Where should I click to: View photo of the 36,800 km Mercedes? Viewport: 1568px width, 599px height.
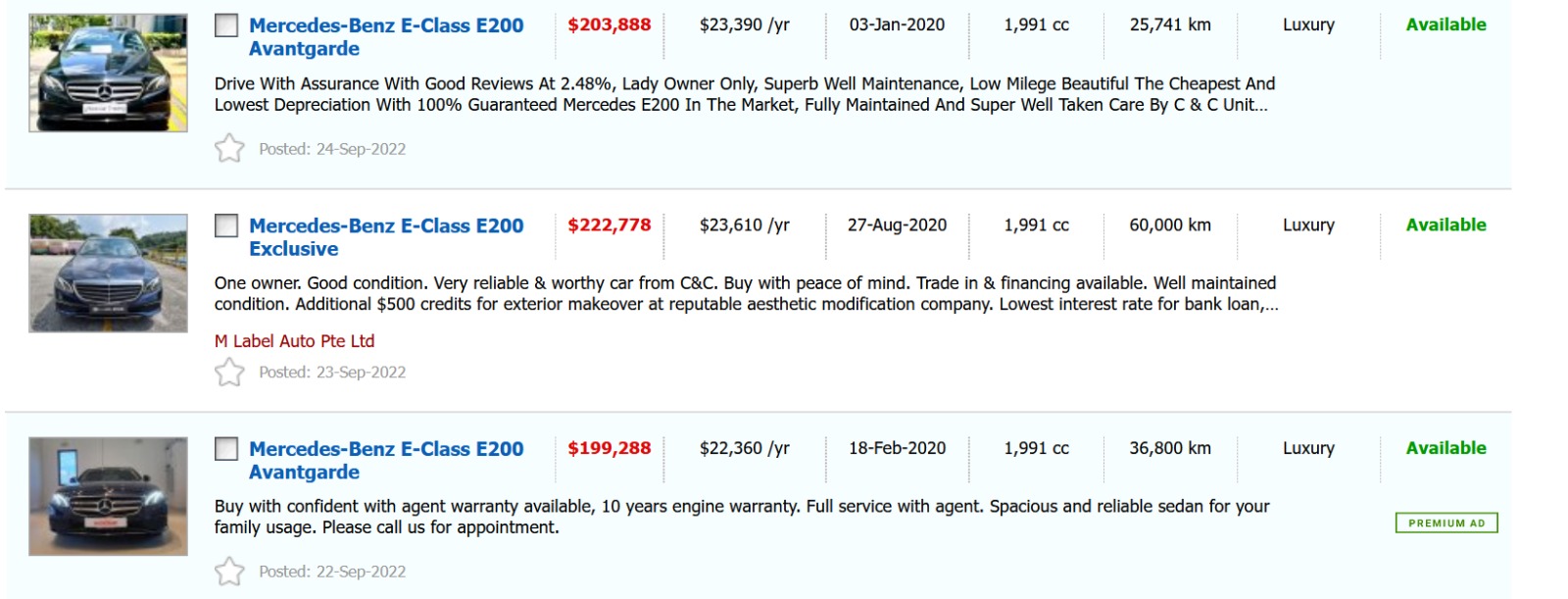(108, 496)
